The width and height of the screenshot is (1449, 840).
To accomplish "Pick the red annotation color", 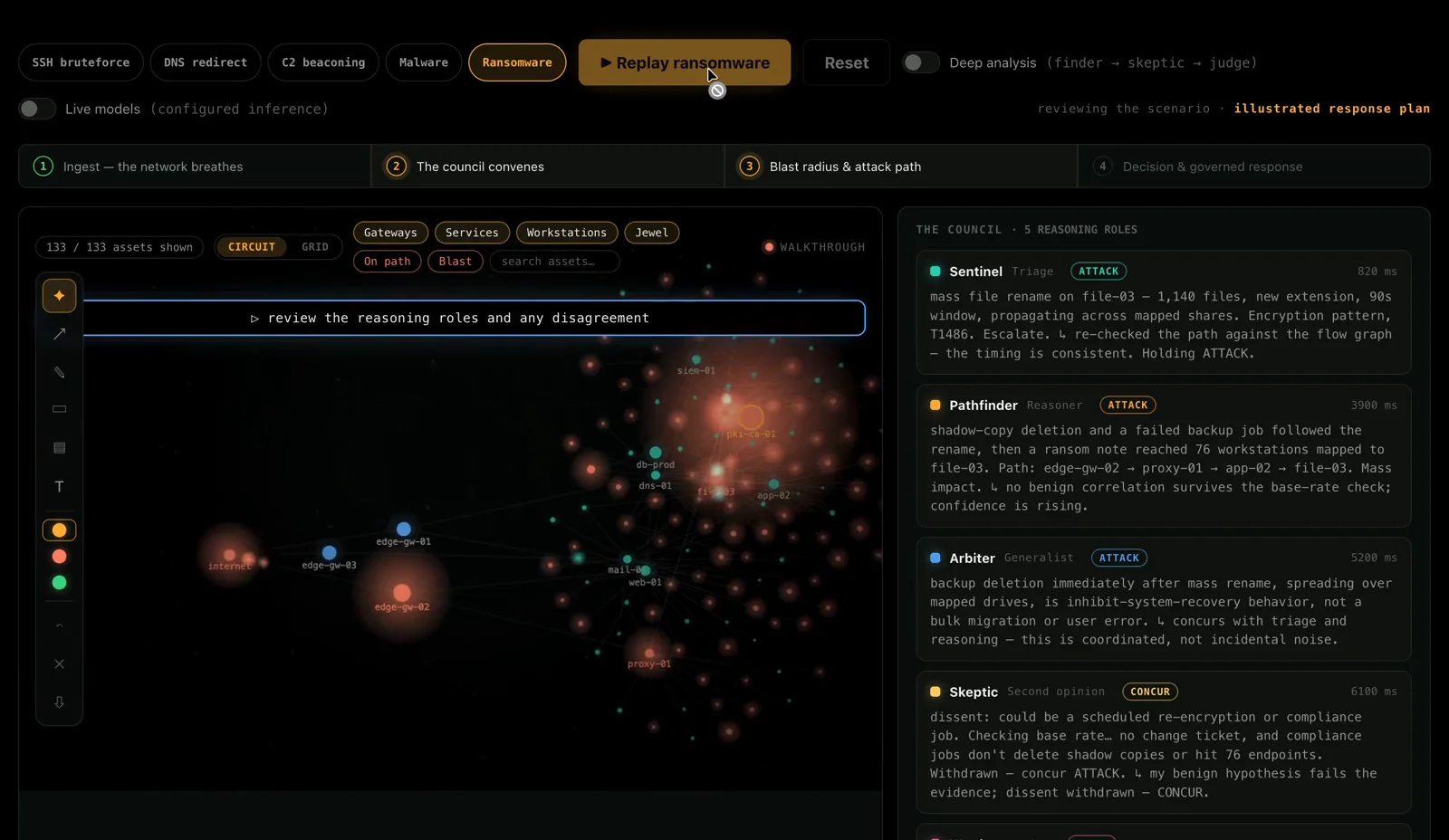I will coord(59,557).
